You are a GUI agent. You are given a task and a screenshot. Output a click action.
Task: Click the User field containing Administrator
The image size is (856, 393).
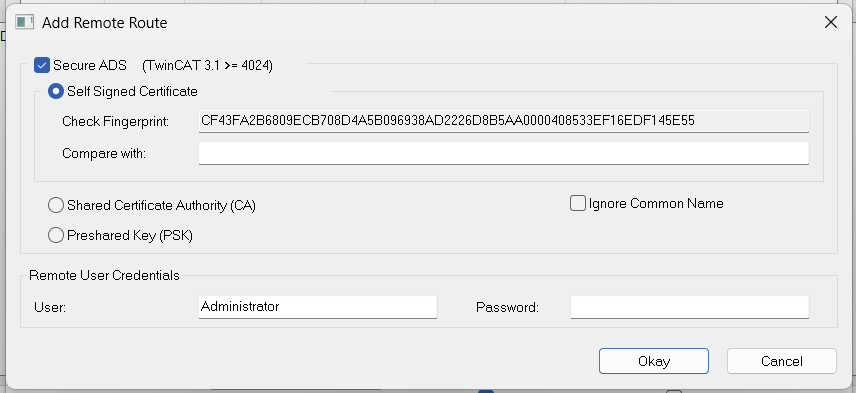pyautogui.click(x=318, y=307)
